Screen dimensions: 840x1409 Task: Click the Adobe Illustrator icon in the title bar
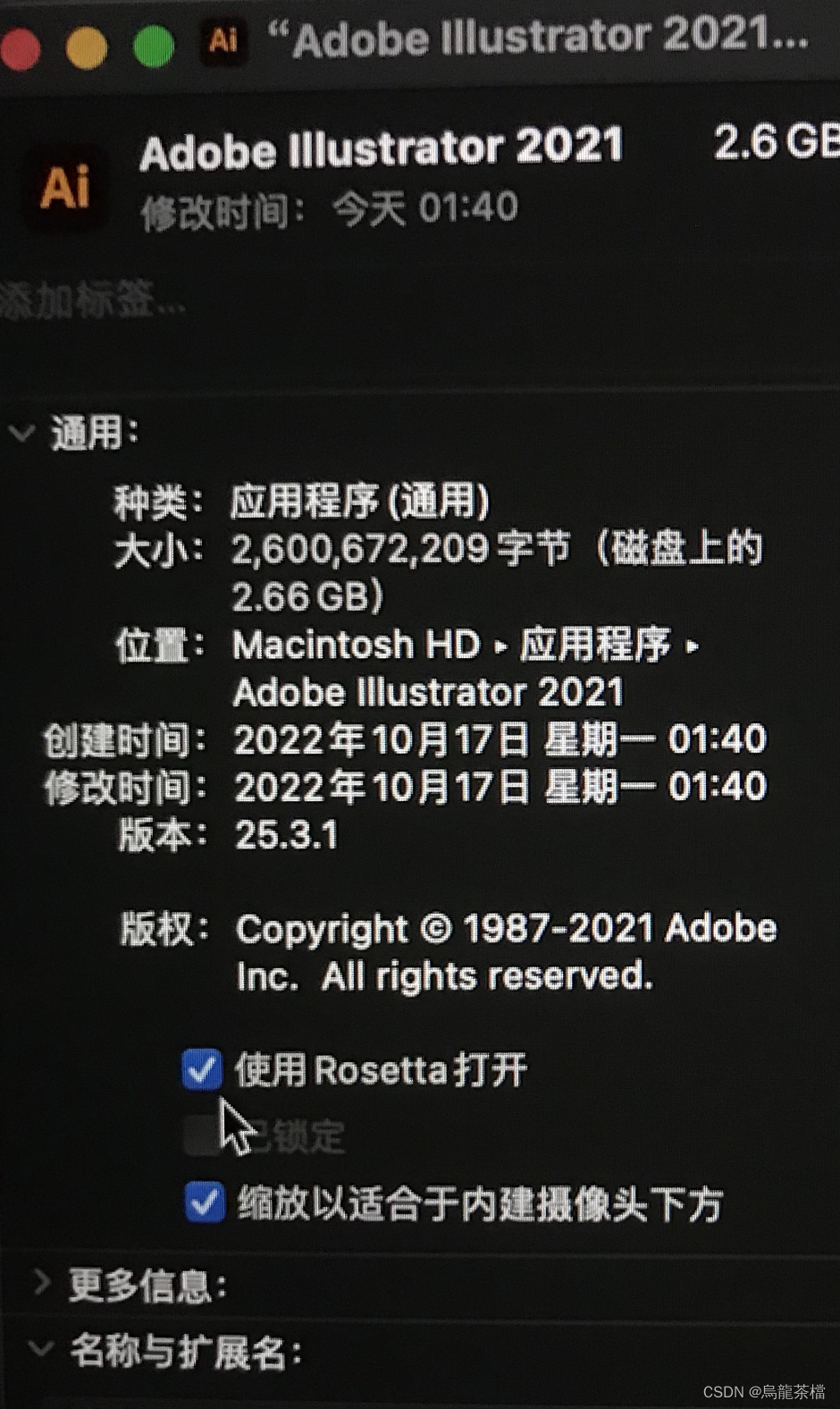click(x=222, y=39)
